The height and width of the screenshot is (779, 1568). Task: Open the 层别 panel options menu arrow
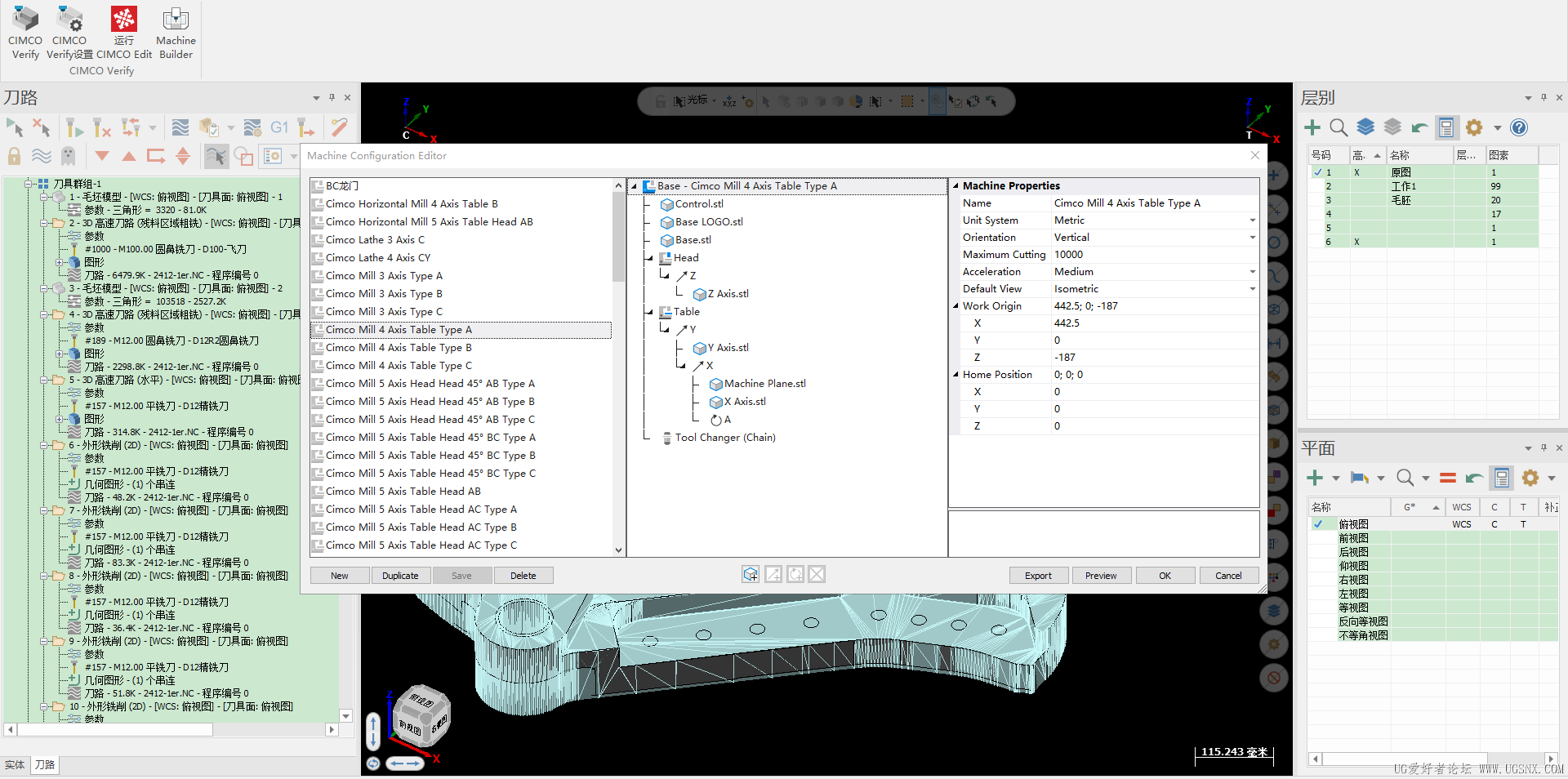click(x=1528, y=98)
